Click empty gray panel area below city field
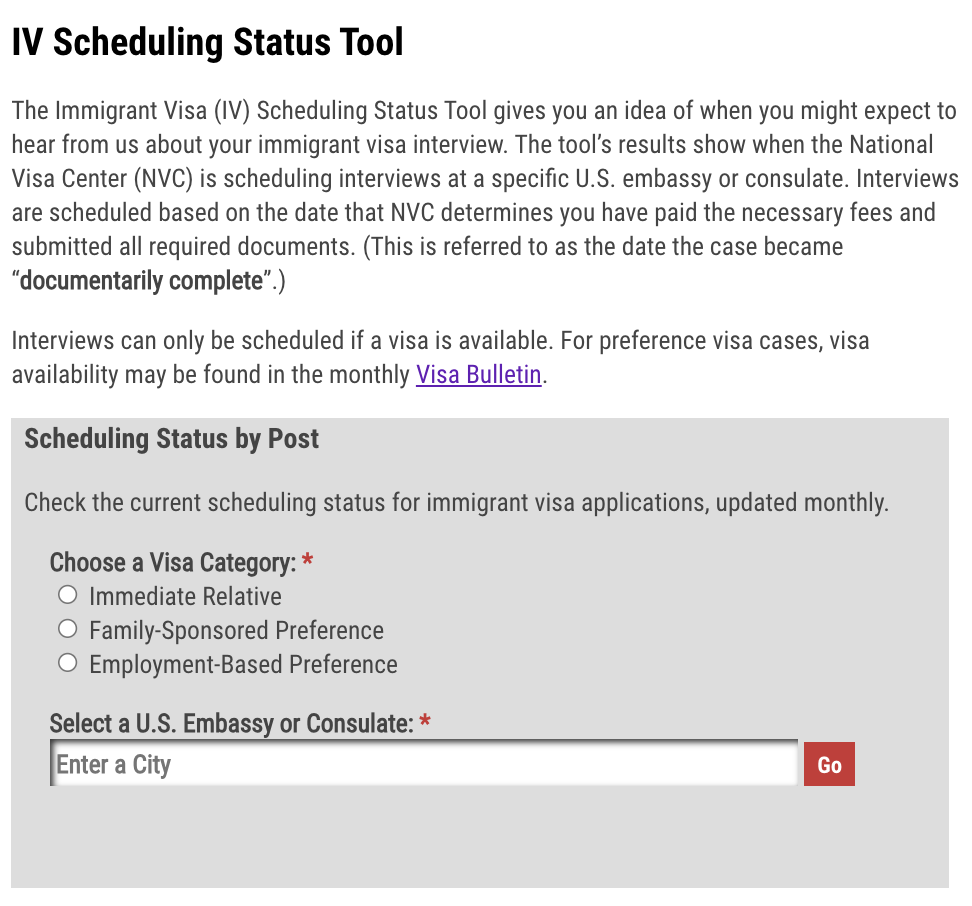This screenshot has height=906, width=972. tap(480, 840)
